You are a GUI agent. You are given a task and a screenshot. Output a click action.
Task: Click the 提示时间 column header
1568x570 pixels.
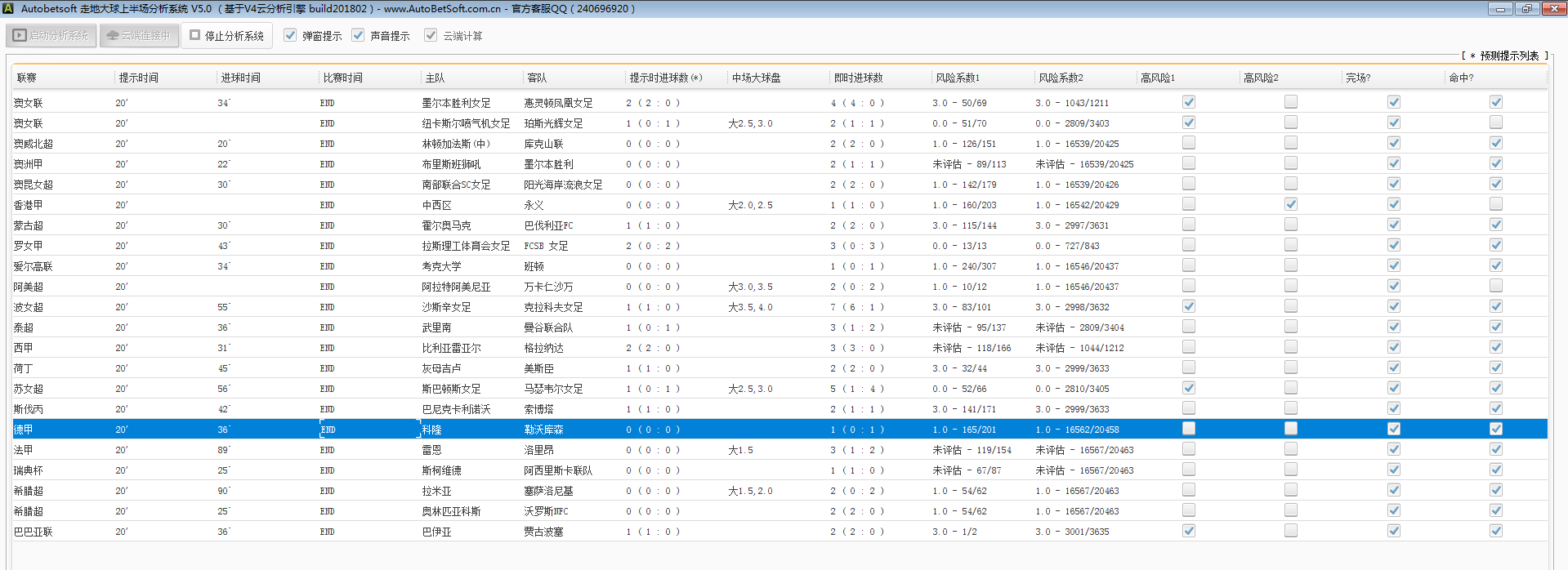pyautogui.click(x=139, y=78)
